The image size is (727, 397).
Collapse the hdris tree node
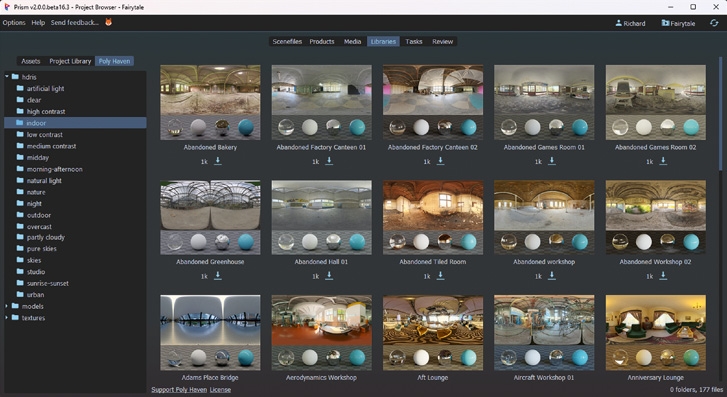click(x=7, y=77)
